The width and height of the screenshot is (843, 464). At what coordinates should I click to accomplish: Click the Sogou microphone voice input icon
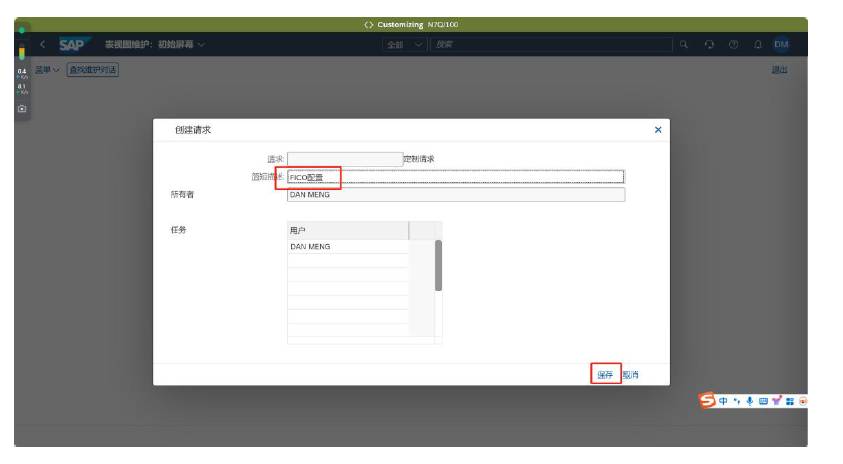[750, 401]
